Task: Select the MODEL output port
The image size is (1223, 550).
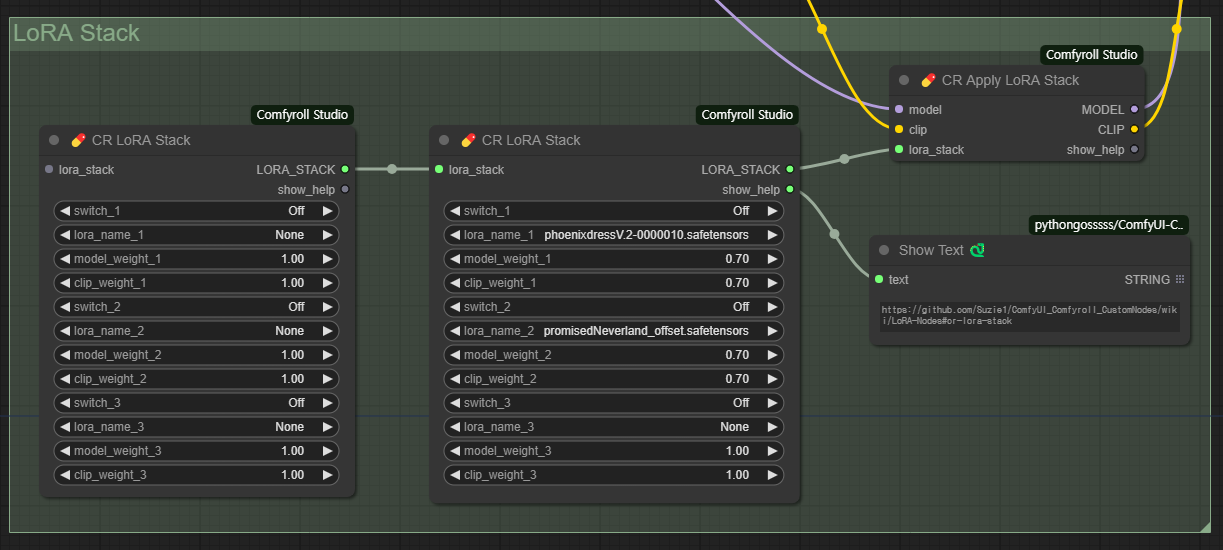Action: click(1134, 109)
